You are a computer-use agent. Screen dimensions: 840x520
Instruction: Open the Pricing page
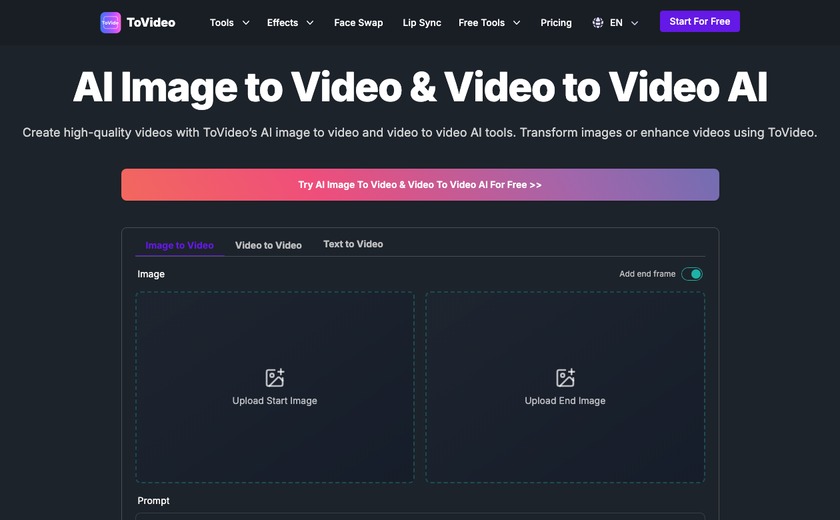point(556,22)
